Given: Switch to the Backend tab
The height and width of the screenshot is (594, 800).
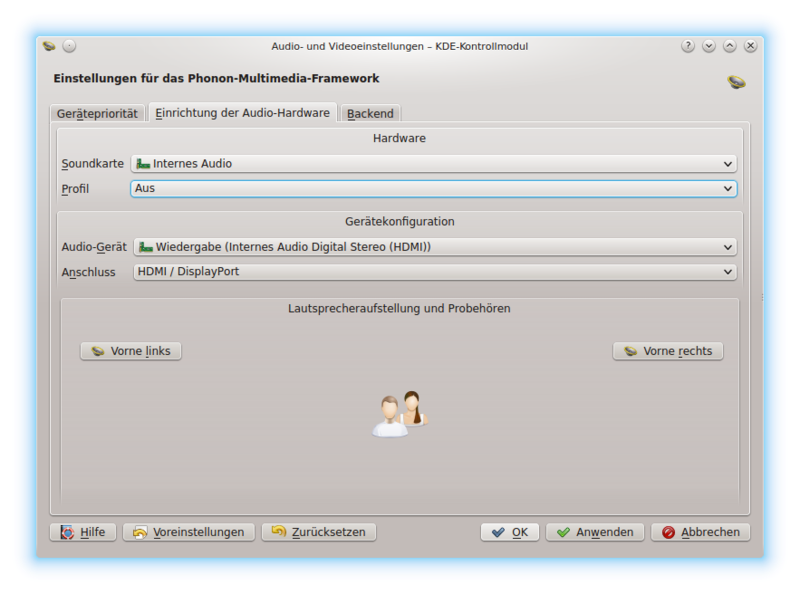Looking at the screenshot, I should pyautogui.click(x=370, y=113).
